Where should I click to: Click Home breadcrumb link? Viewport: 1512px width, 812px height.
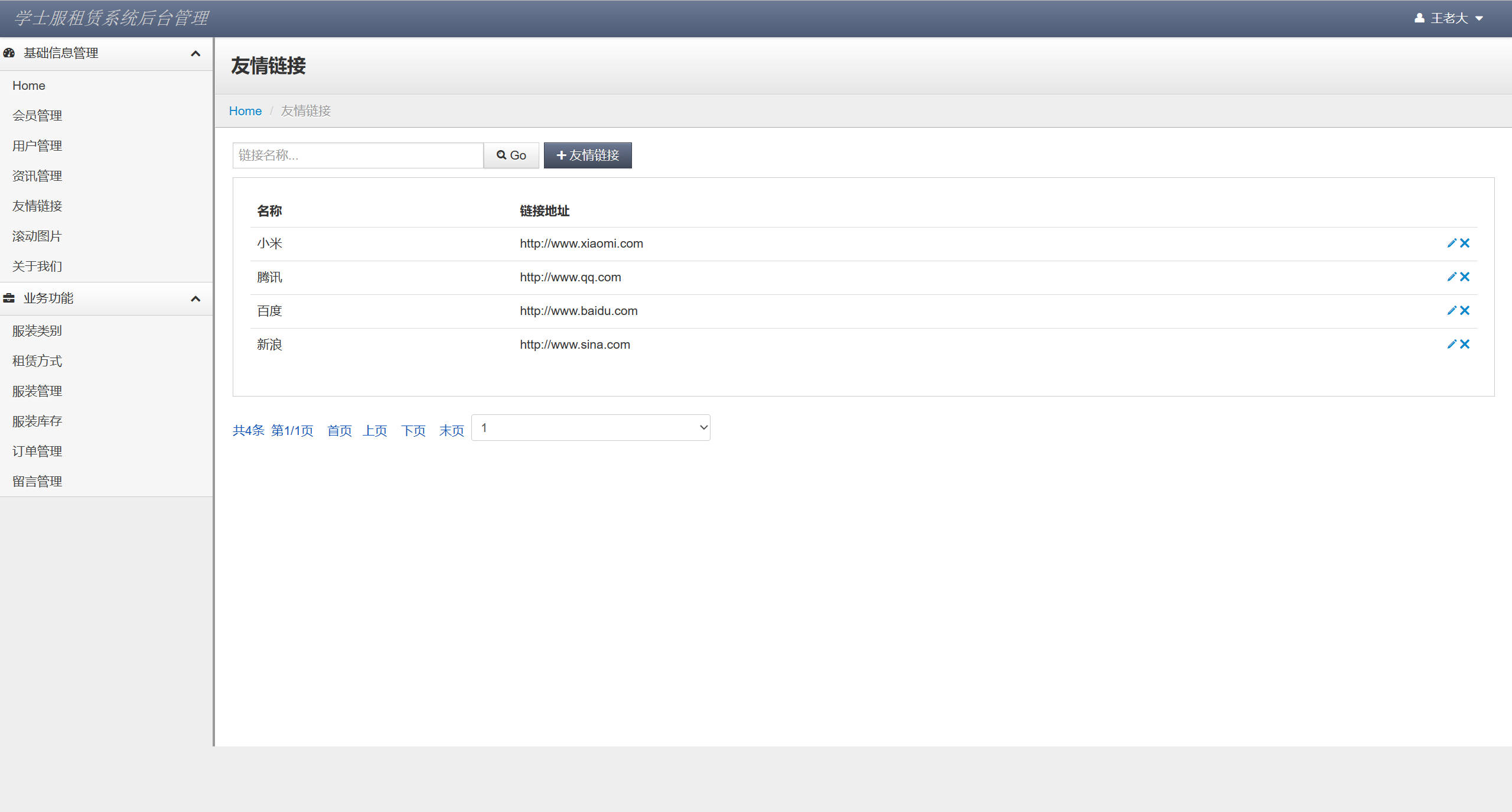245,111
